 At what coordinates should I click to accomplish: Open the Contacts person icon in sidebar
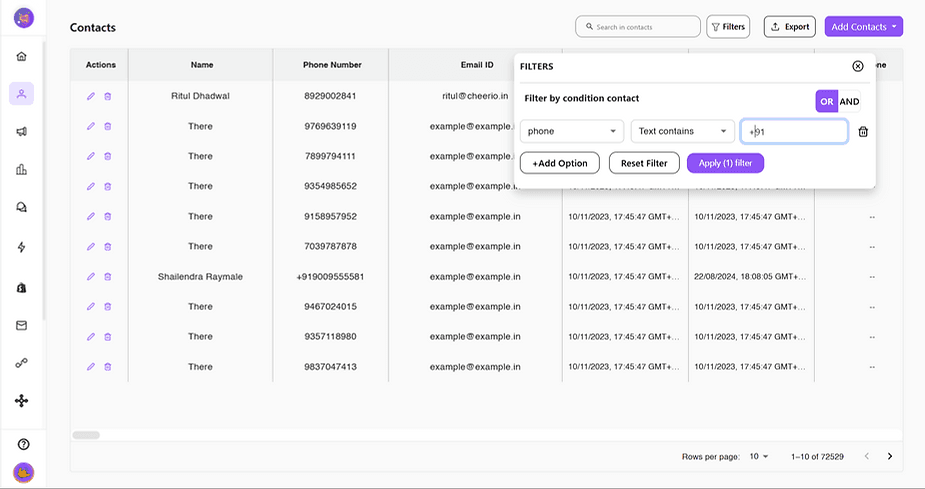coord(21,94)
